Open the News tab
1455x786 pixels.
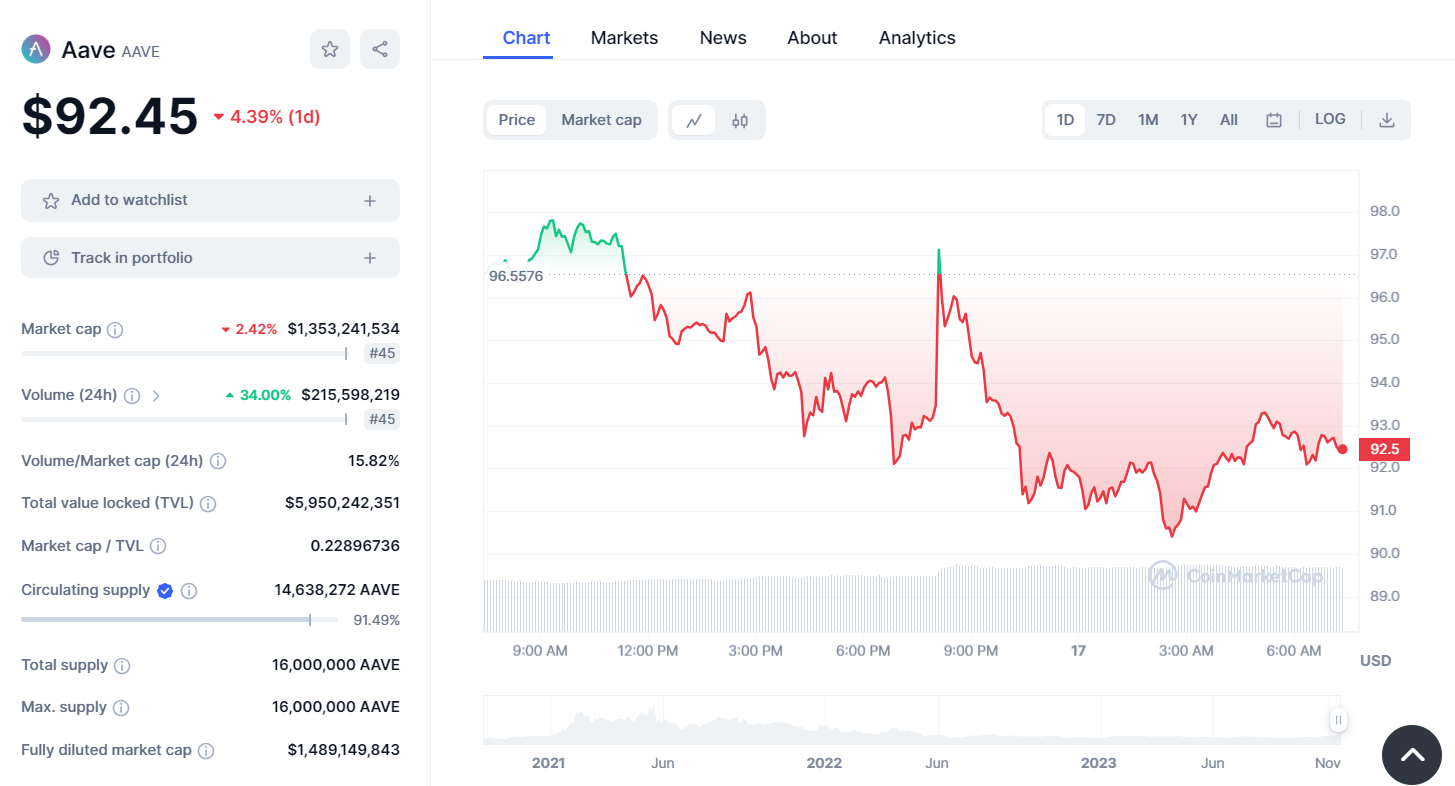click(723, 38)
